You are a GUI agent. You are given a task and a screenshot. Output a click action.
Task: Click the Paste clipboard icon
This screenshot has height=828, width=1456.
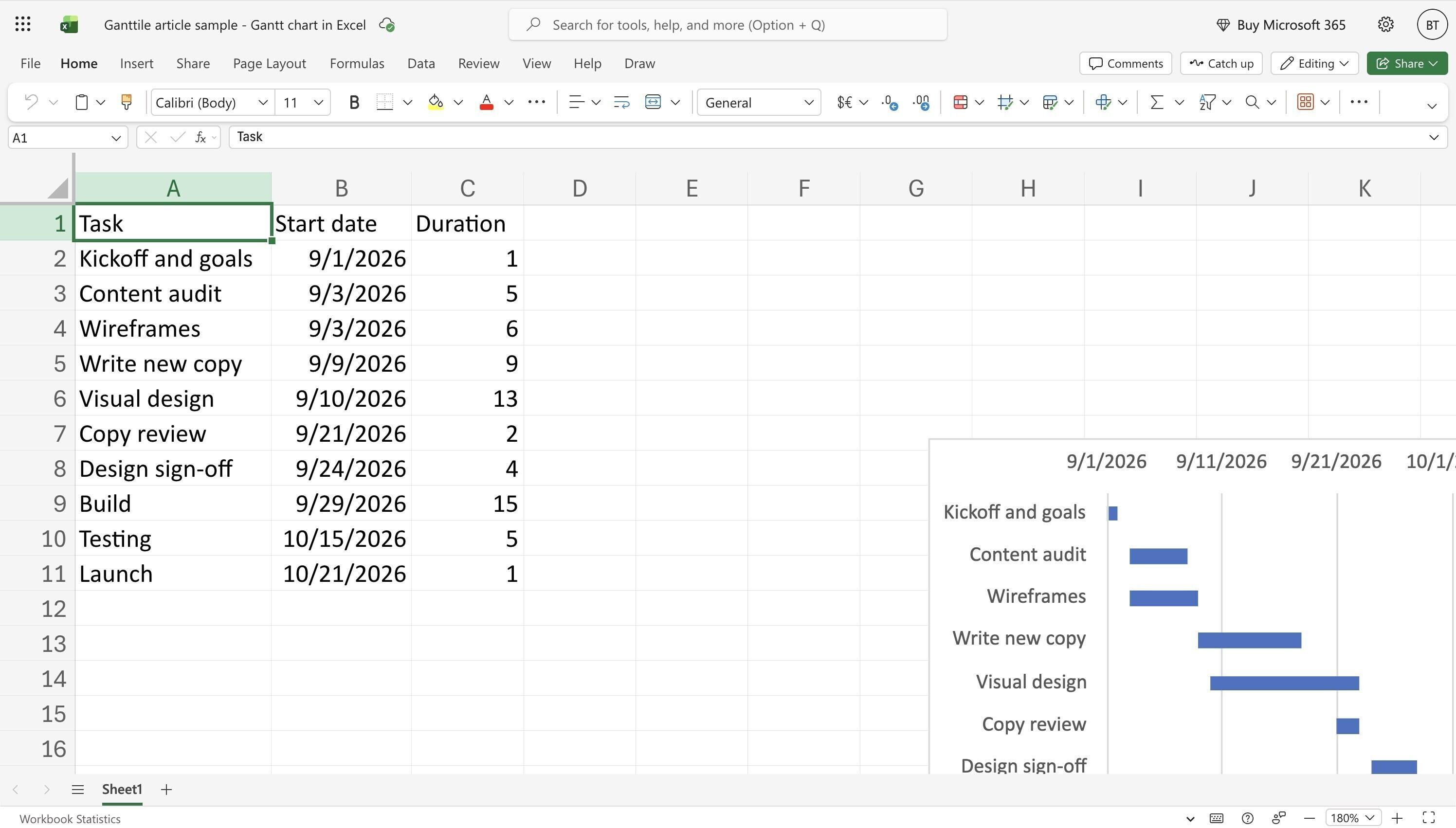tap(81, 102)
